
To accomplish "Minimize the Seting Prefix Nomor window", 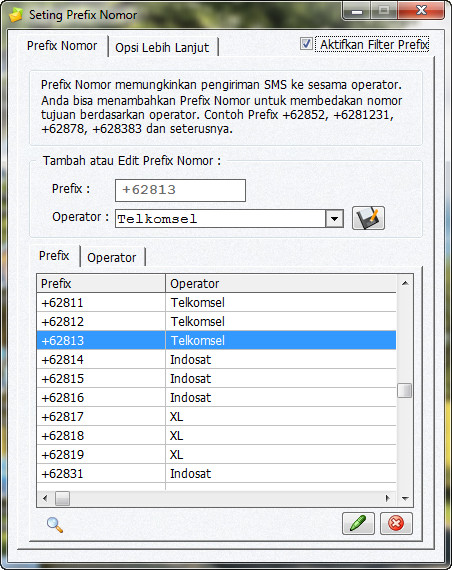I will (x=356, y=11).
